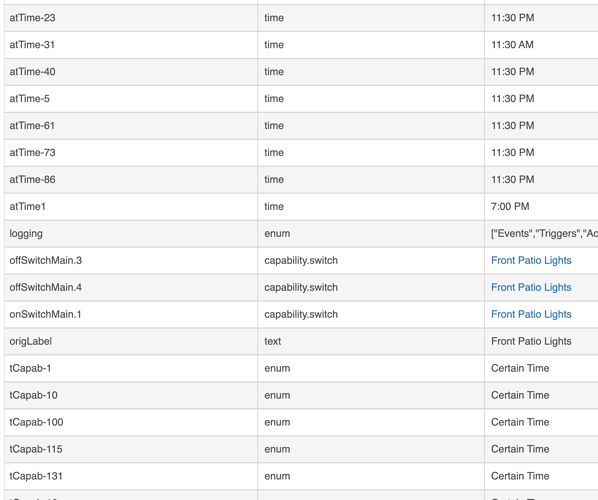Click 11:30 PM value in atTime-61 row
598x500 pixels.
click(x=513, y=126)
